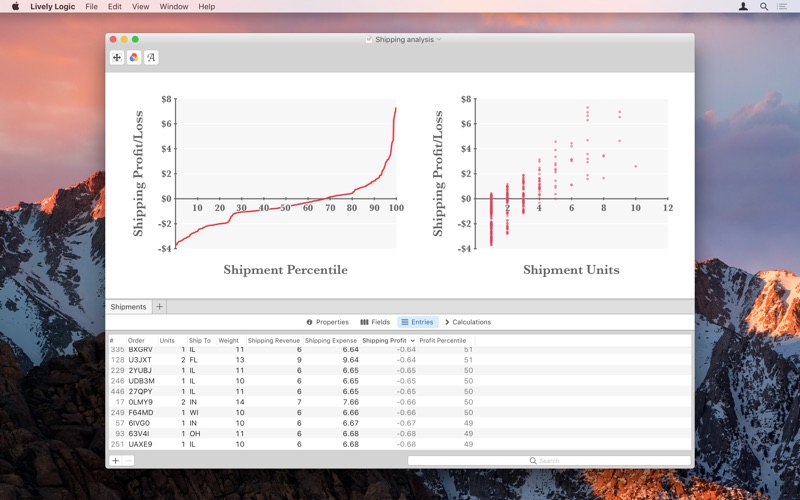This screenshot has height=500, width=800.
Task: Open the File menu
Action: (x=91, y=7)
